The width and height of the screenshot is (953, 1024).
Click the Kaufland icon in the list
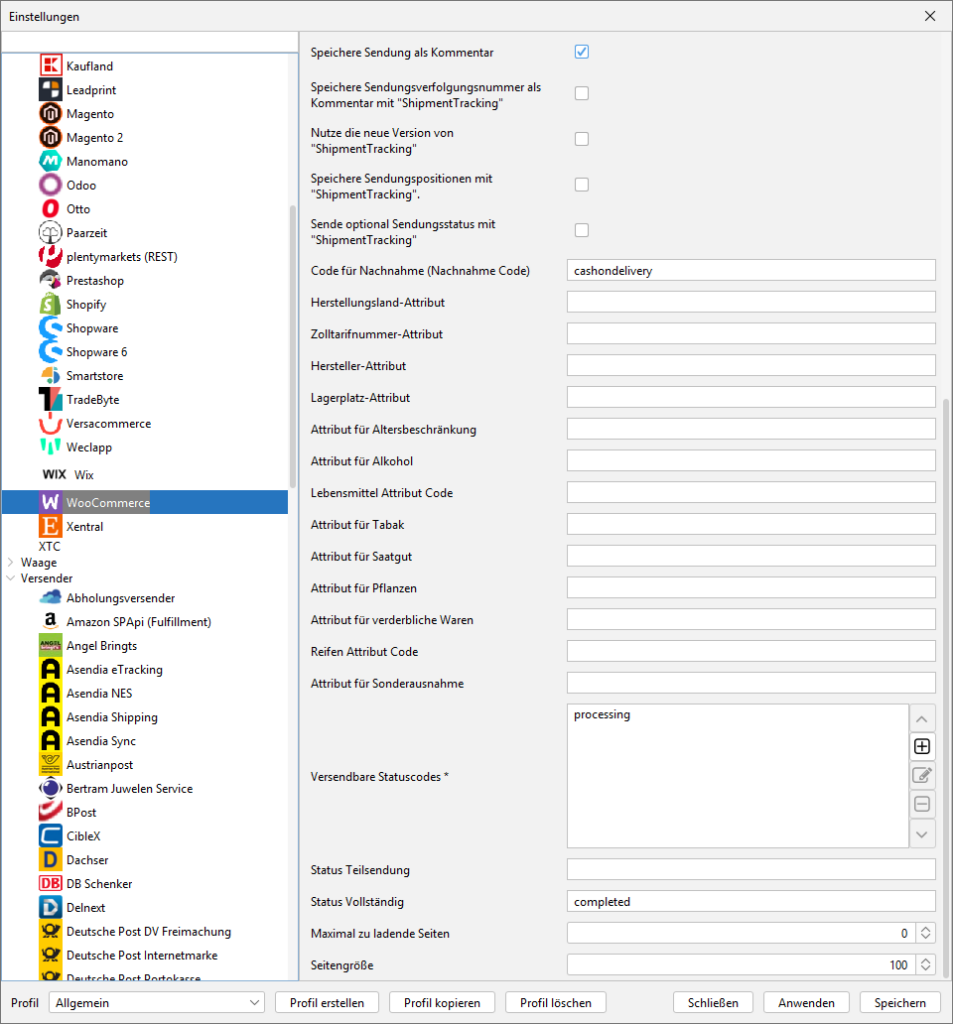coord(50,66)
